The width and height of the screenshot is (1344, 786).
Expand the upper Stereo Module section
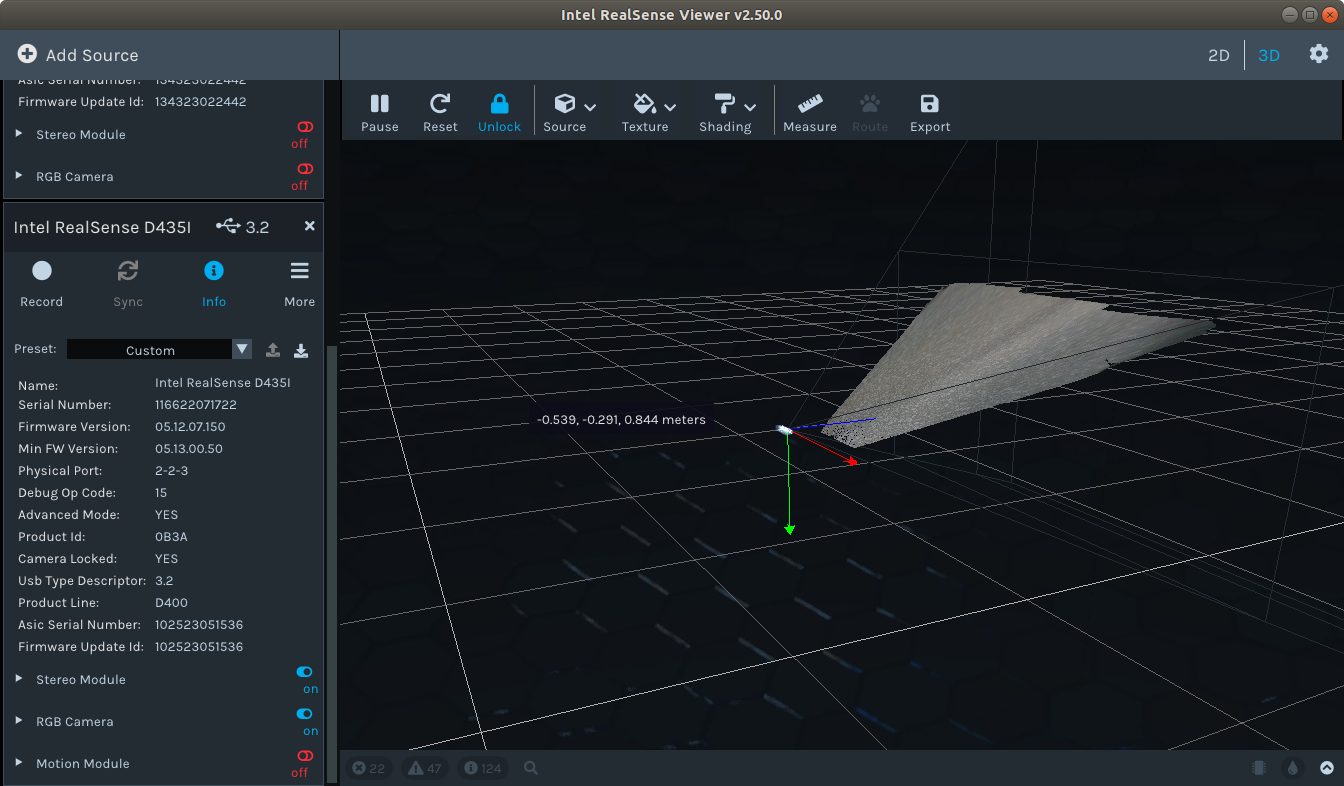[x=19, y=134]
